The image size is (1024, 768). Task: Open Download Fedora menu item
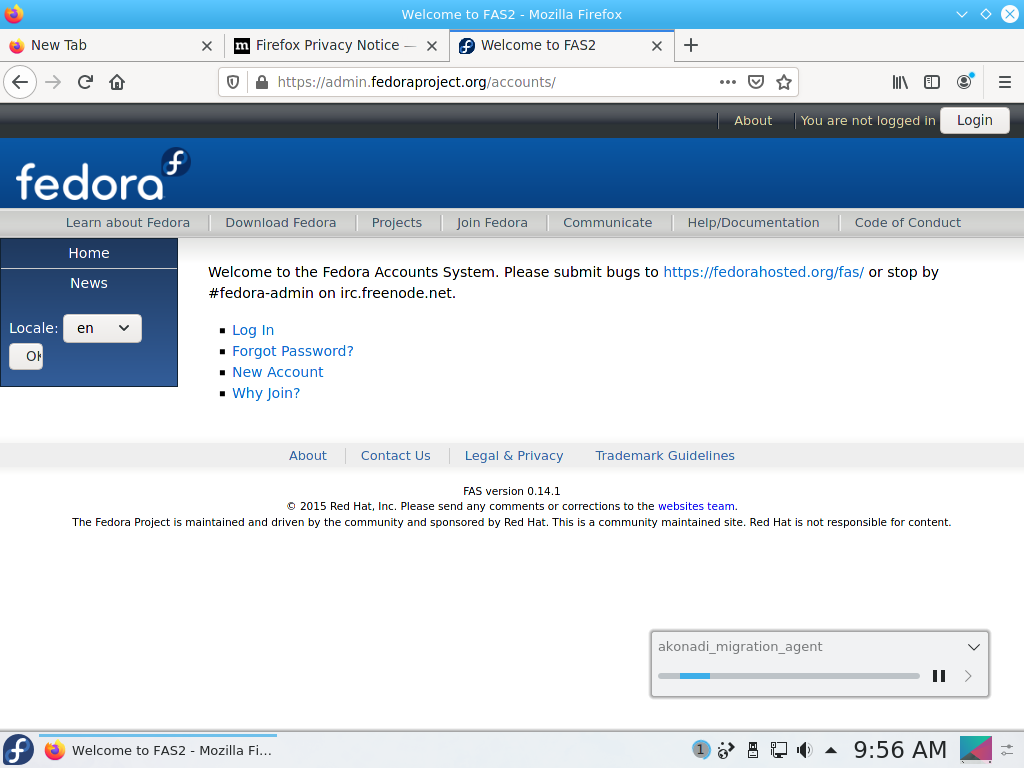[281, 223]
